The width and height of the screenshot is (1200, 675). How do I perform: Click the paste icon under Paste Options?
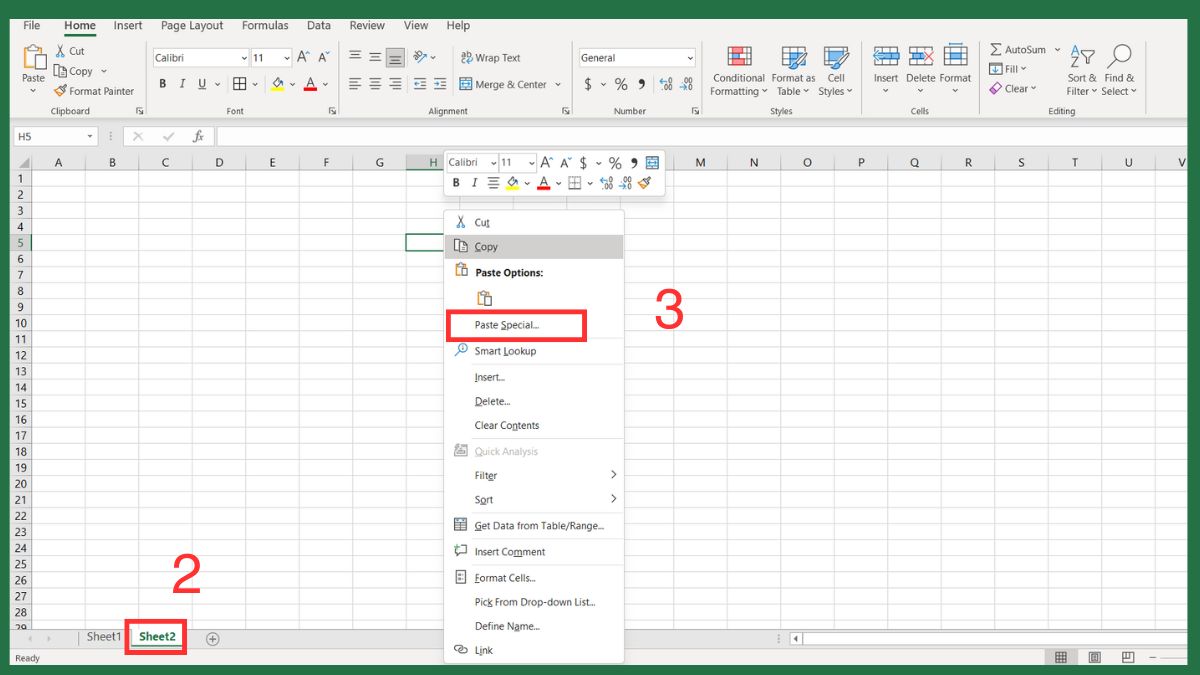(x=484, y=298)
